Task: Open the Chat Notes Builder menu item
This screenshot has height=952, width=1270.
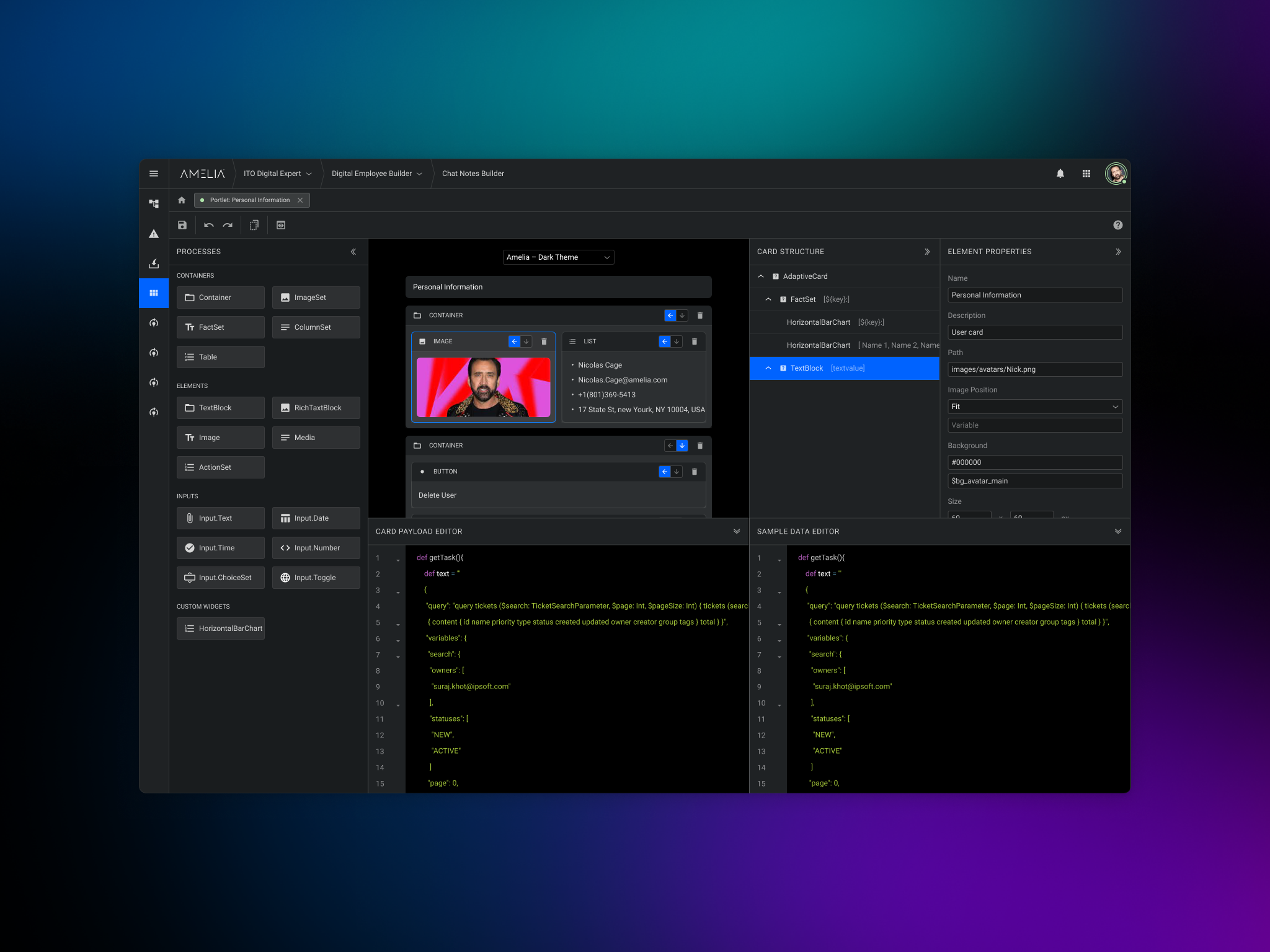Action: [473, 174]
